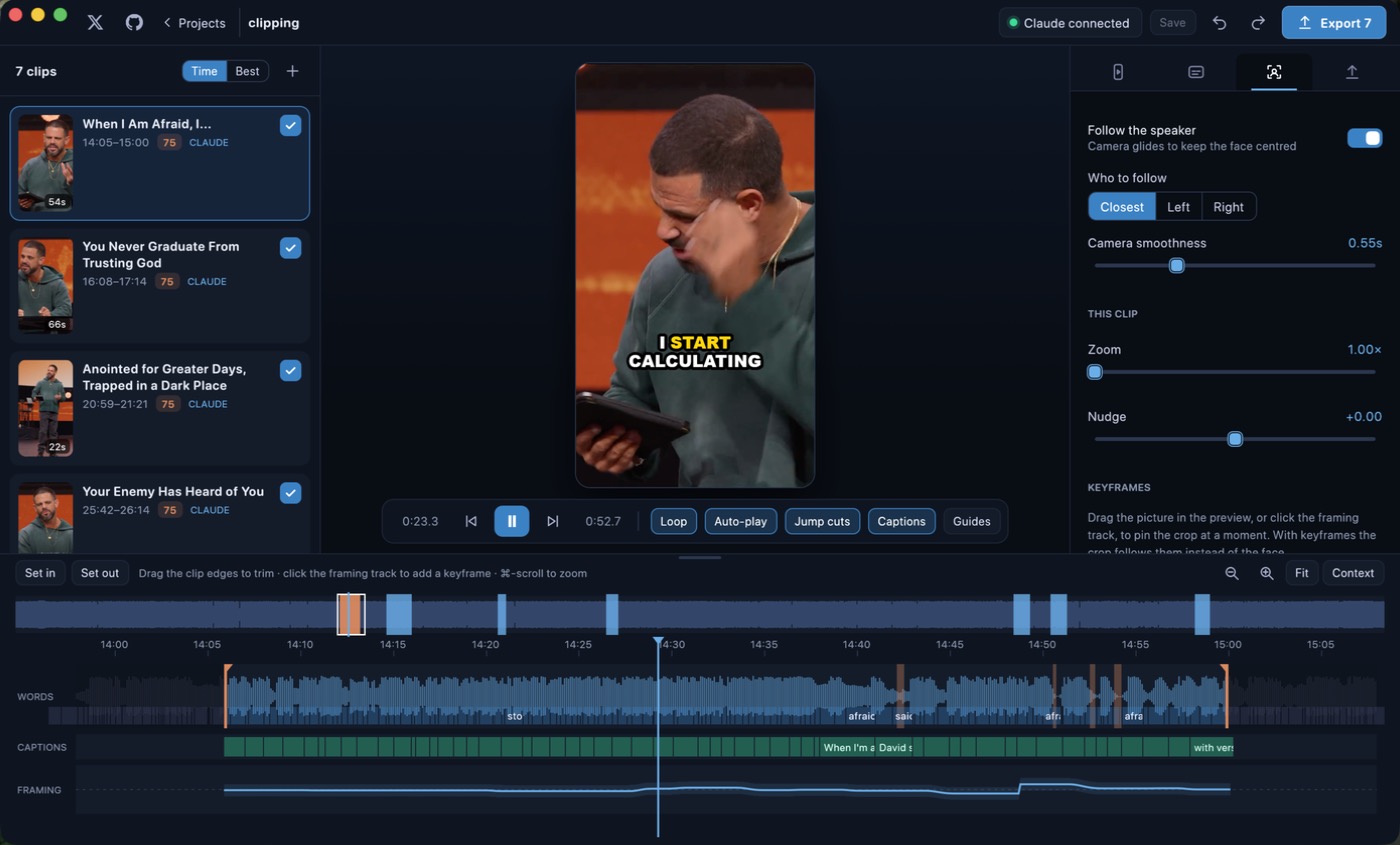Uncheck "Your Enemy Has Heard of You" checkbox

pos(290,493)
